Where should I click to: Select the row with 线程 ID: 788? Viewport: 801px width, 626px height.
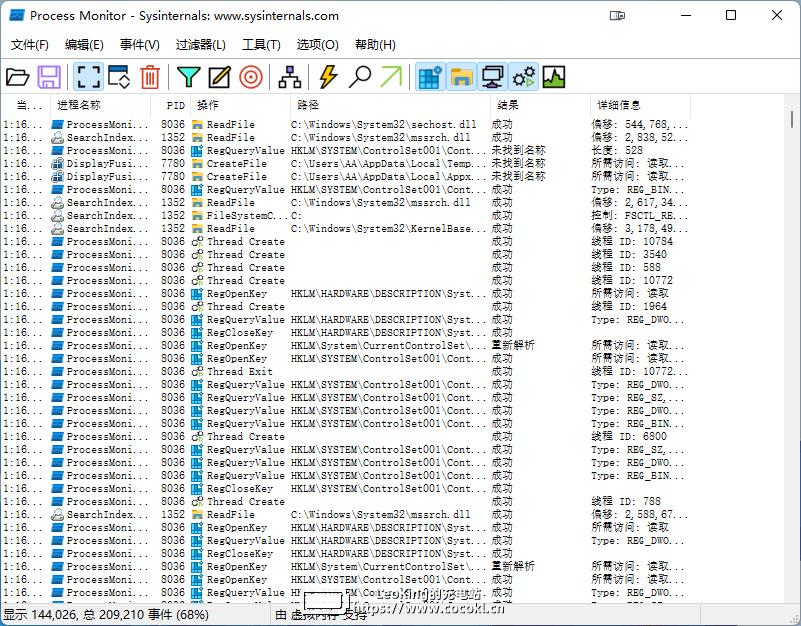coord(346,501)
